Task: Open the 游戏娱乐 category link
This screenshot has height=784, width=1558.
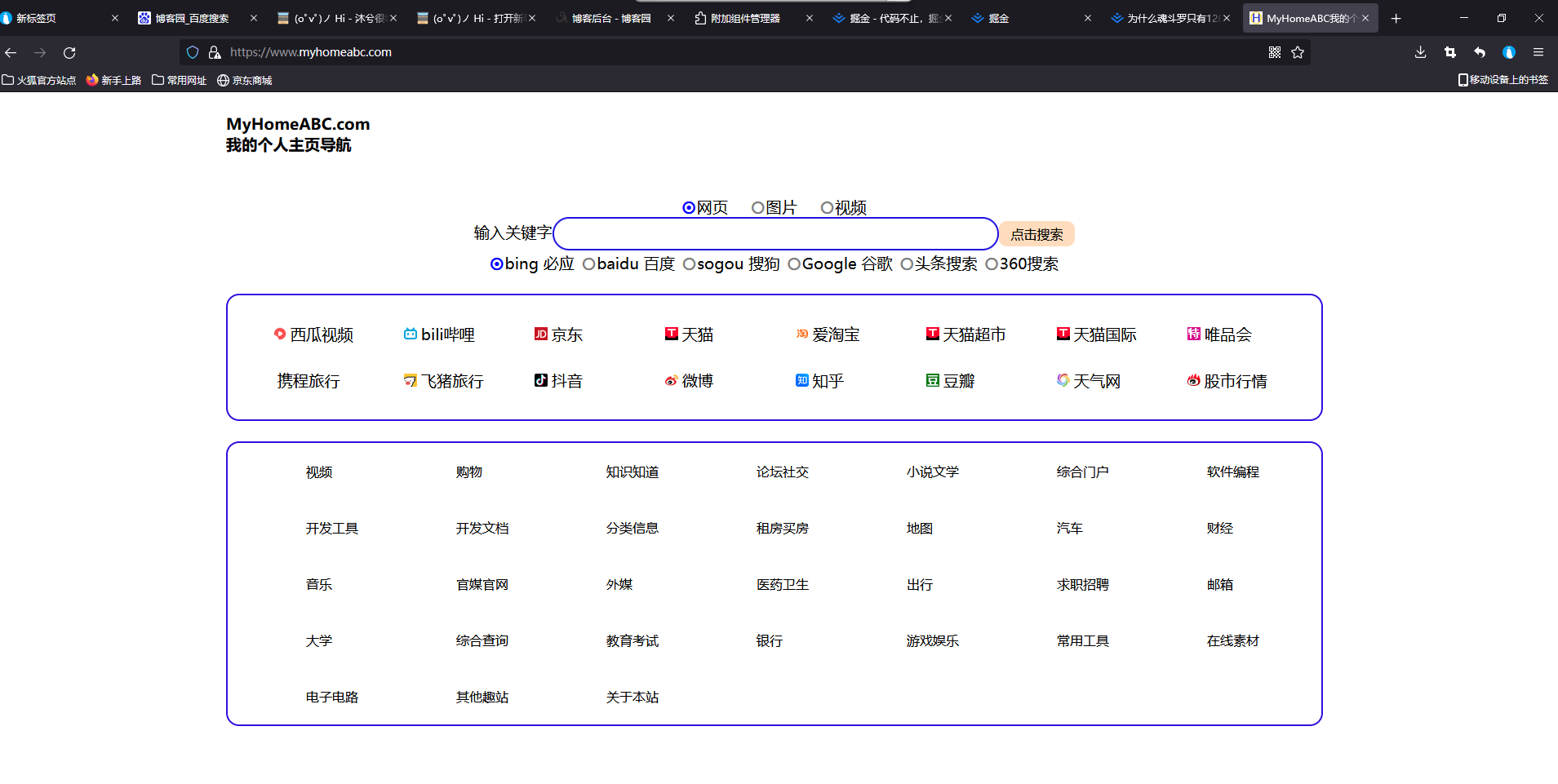Action: 933,641
